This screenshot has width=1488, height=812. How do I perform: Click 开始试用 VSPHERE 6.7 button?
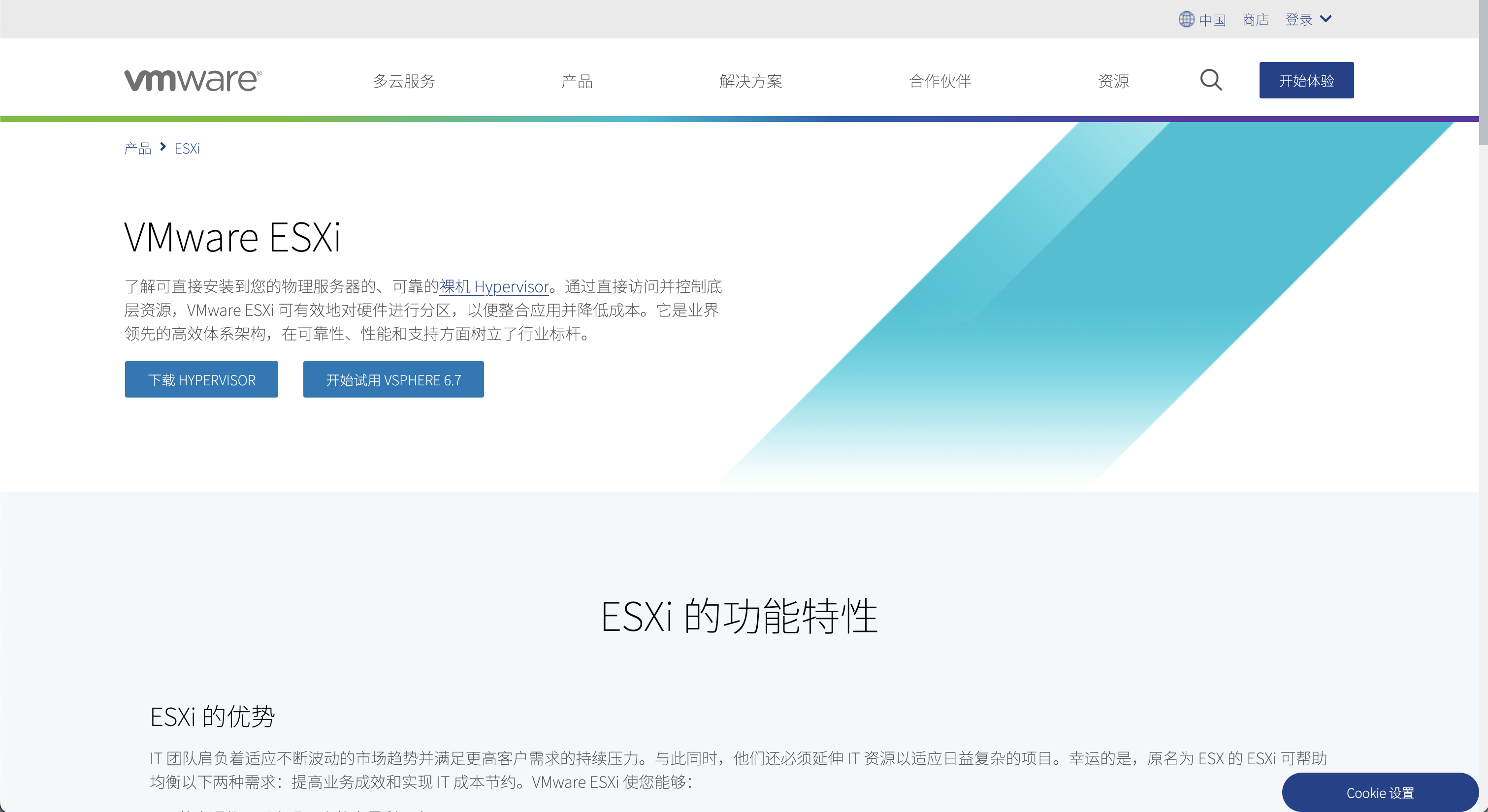click(x=393, y=379)
